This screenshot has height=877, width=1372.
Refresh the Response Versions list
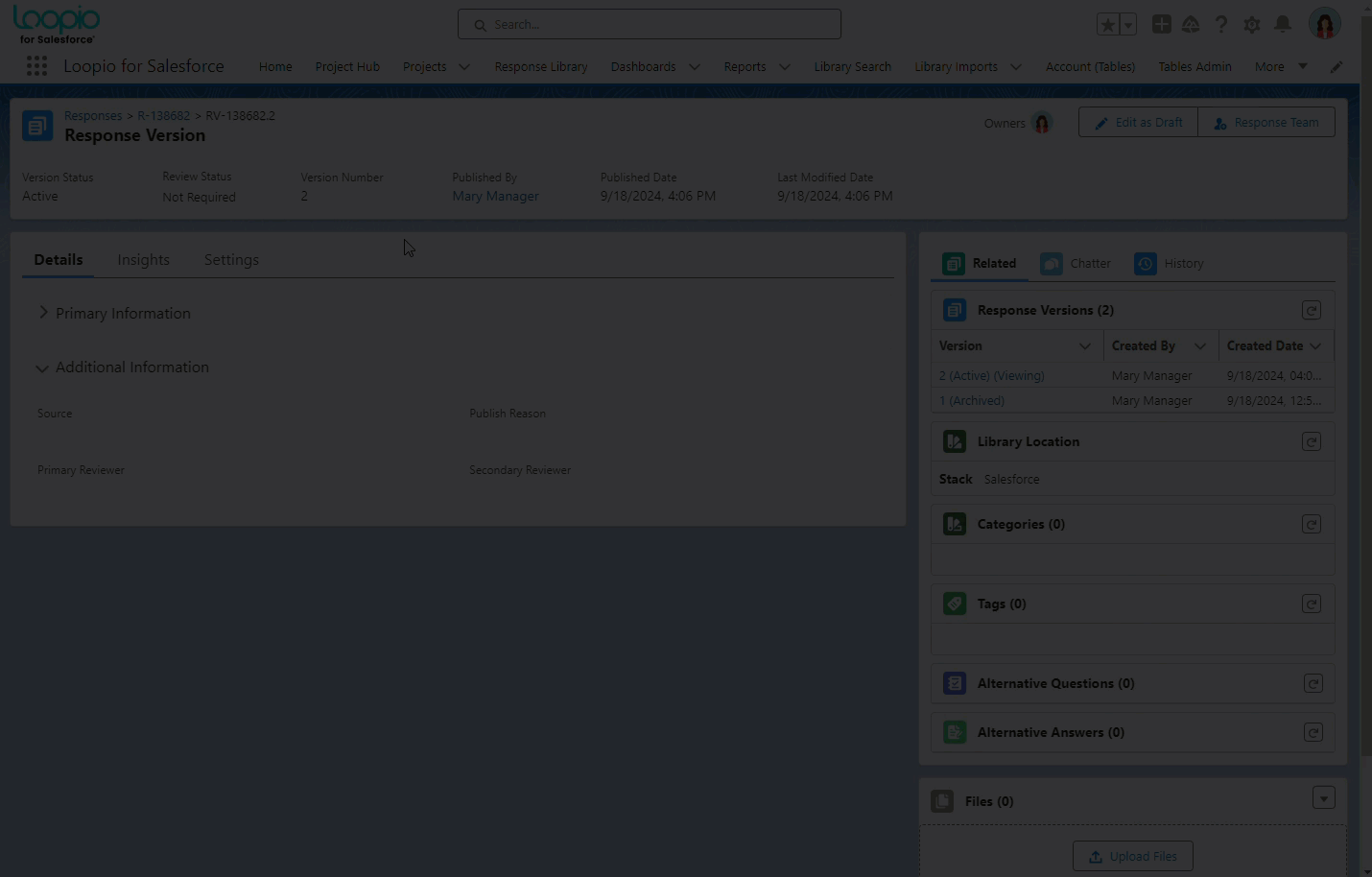coord(1312,310)
